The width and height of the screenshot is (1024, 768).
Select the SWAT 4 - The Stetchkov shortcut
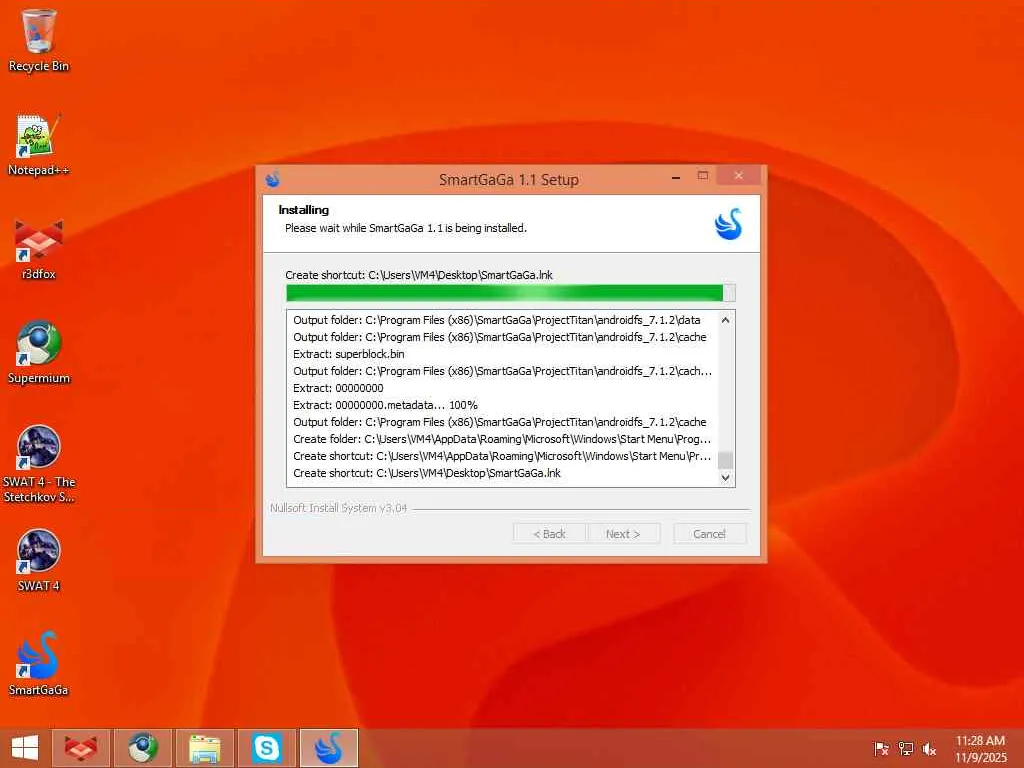point(39,464)
